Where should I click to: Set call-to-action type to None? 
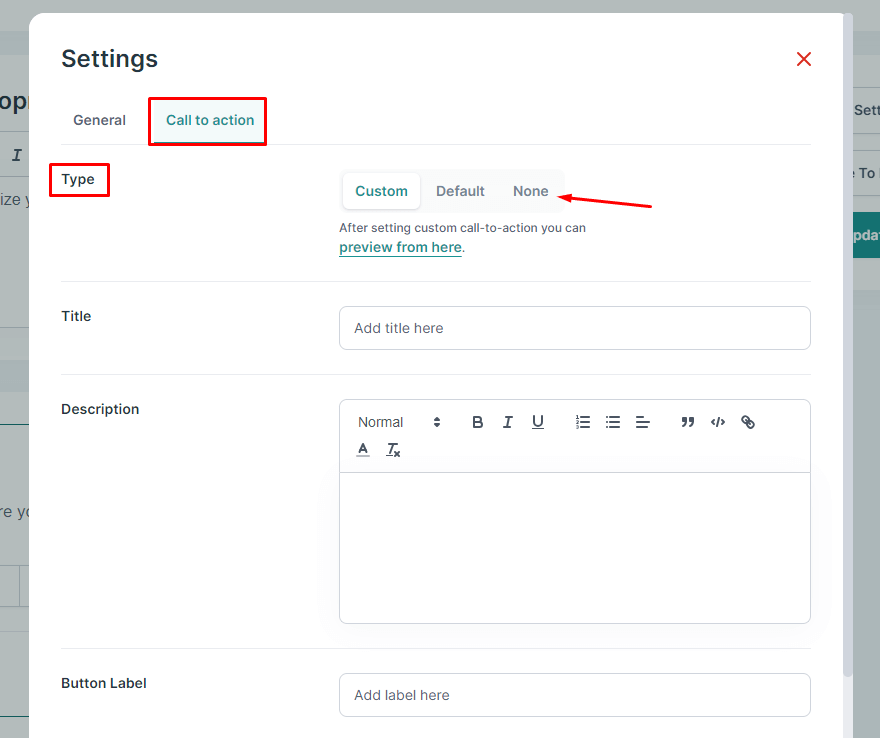pyautogui.click(x=530, y=191)
